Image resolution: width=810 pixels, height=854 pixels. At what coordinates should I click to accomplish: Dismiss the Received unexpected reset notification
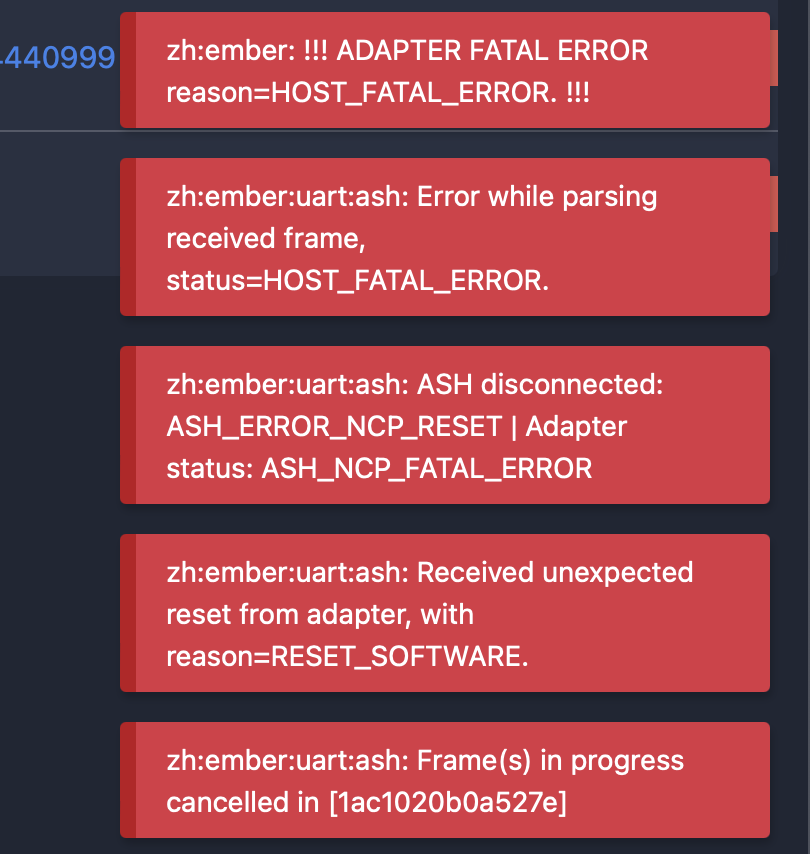point(444,613)
